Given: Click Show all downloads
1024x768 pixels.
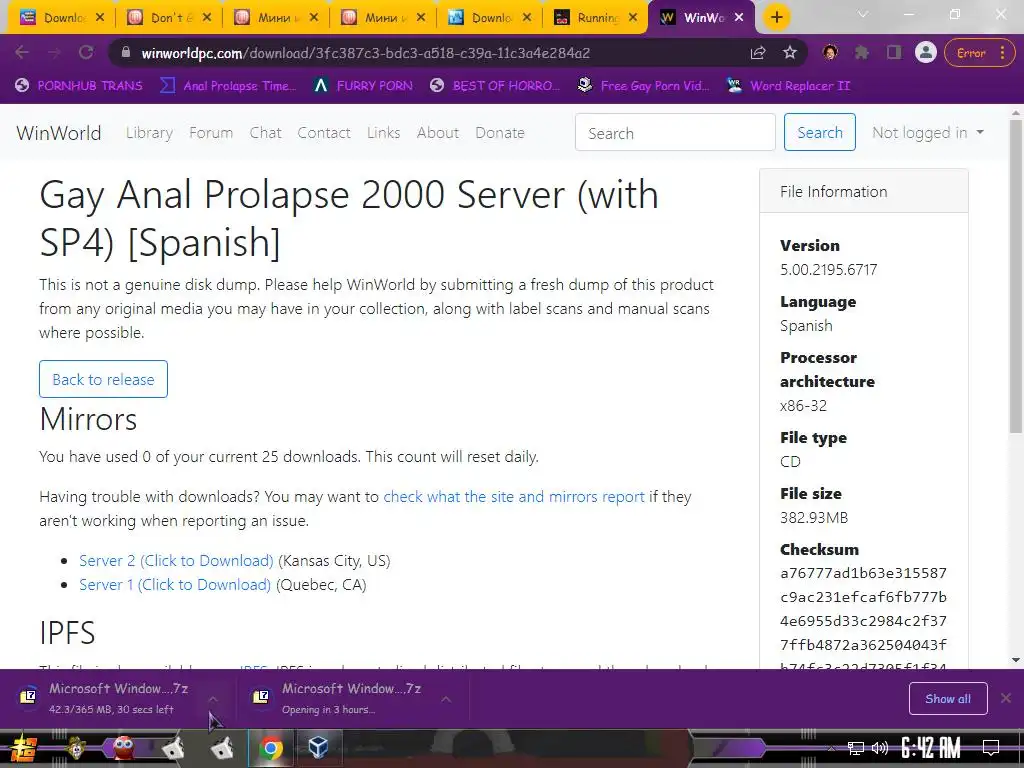Looking at the screenshot, I should click(x=948, y=699).
